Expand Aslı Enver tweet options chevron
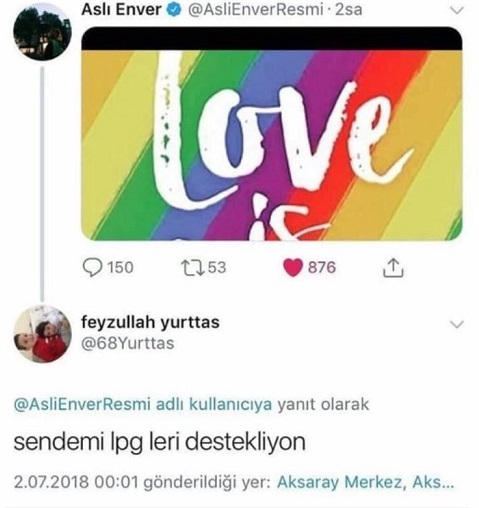The height and width of the screenshot is (508, 479). (x=456, y=11)
